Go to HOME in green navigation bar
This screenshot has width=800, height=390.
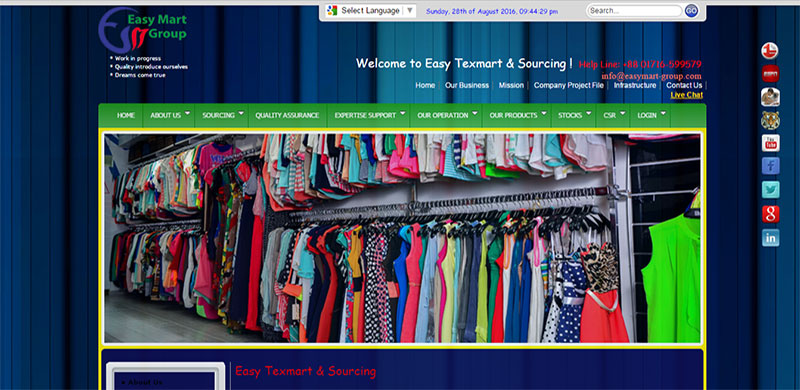point(126,115)
